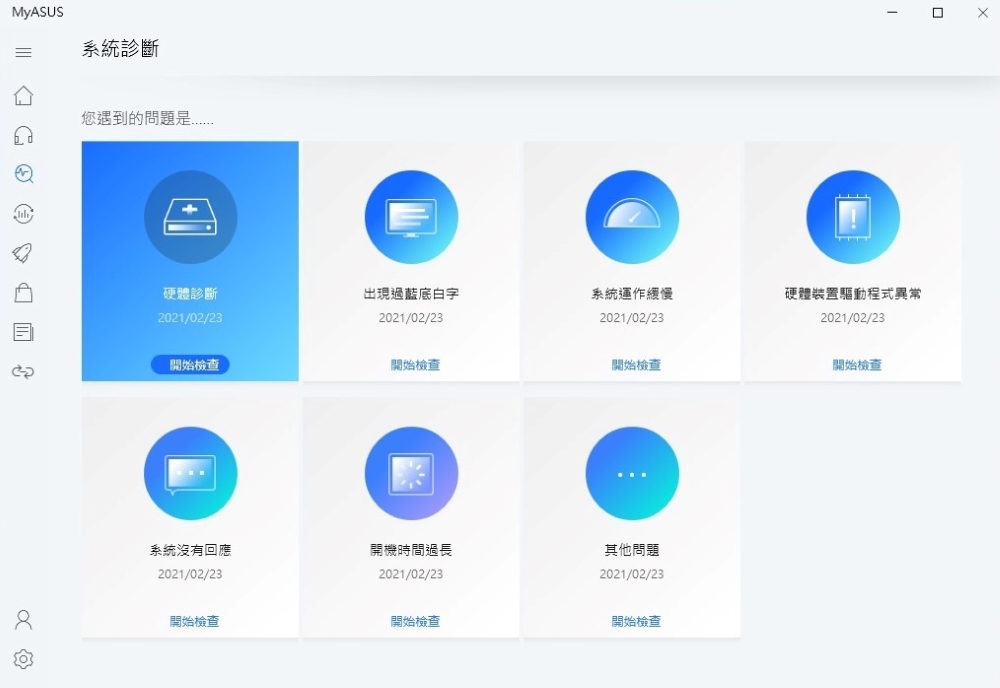Start check for 出現過藍底白字
The height and width of the screenshot is (688, 1000).
pyautogui.click(x=415, y=365)
